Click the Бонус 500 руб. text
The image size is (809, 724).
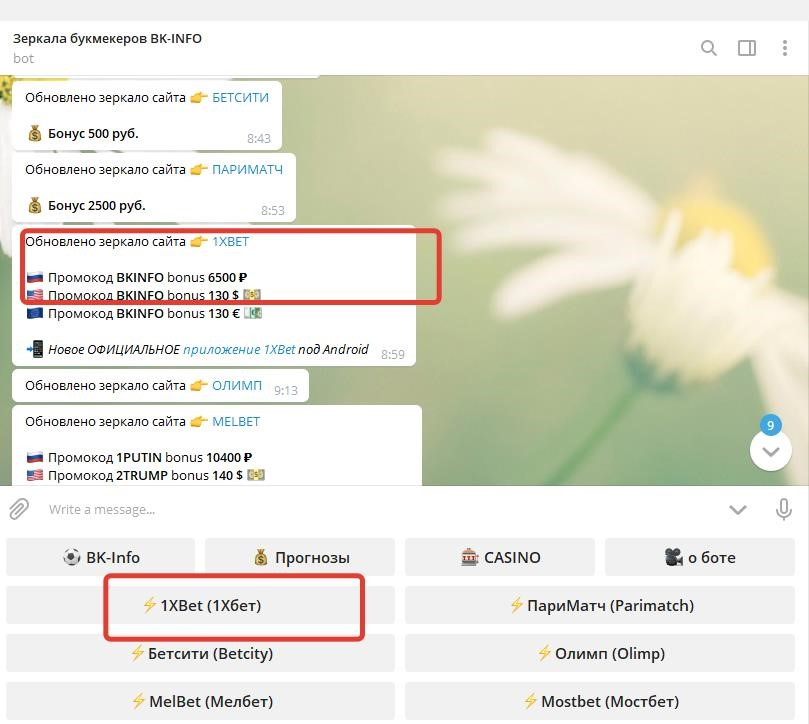(x=93, y=134)
